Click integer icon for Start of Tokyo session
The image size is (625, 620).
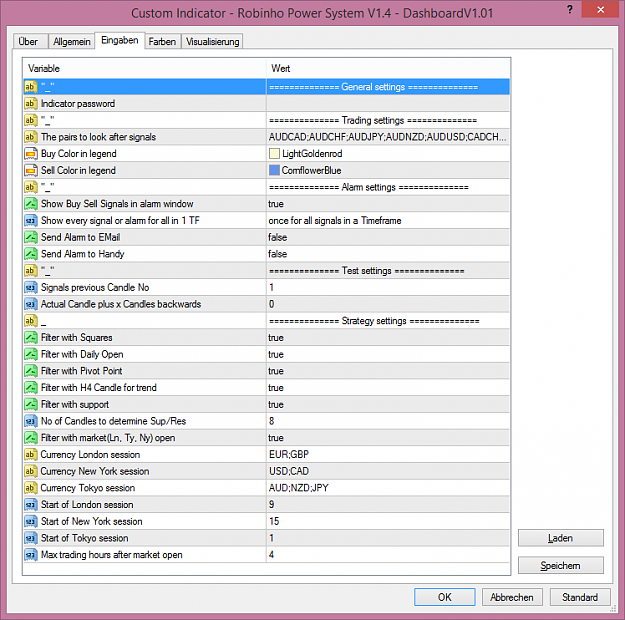coord(31,538)
